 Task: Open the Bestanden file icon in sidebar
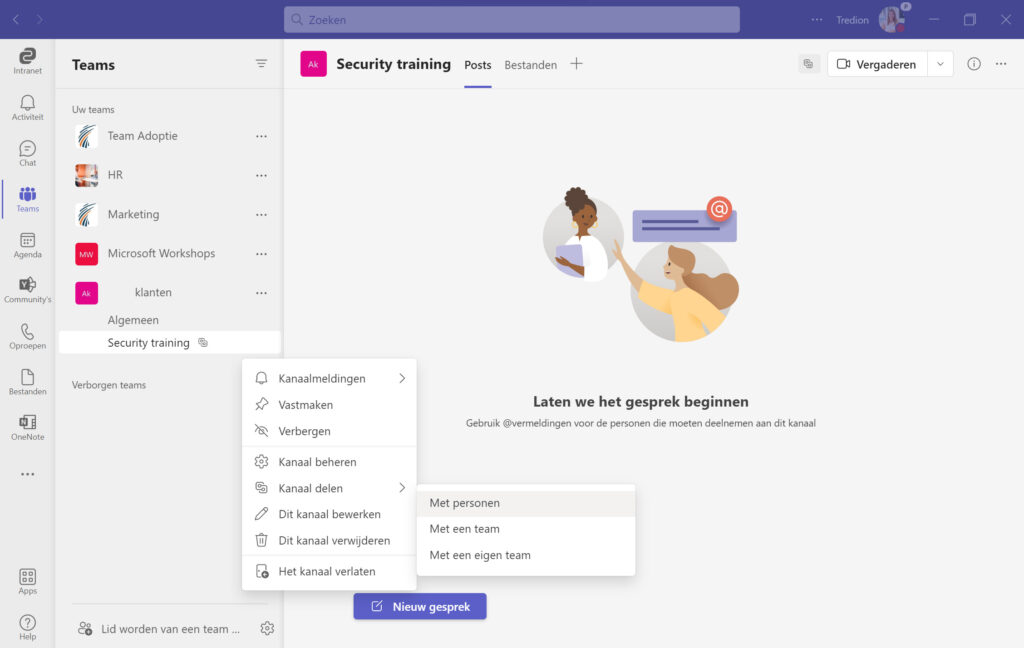[x=27, y=381]
